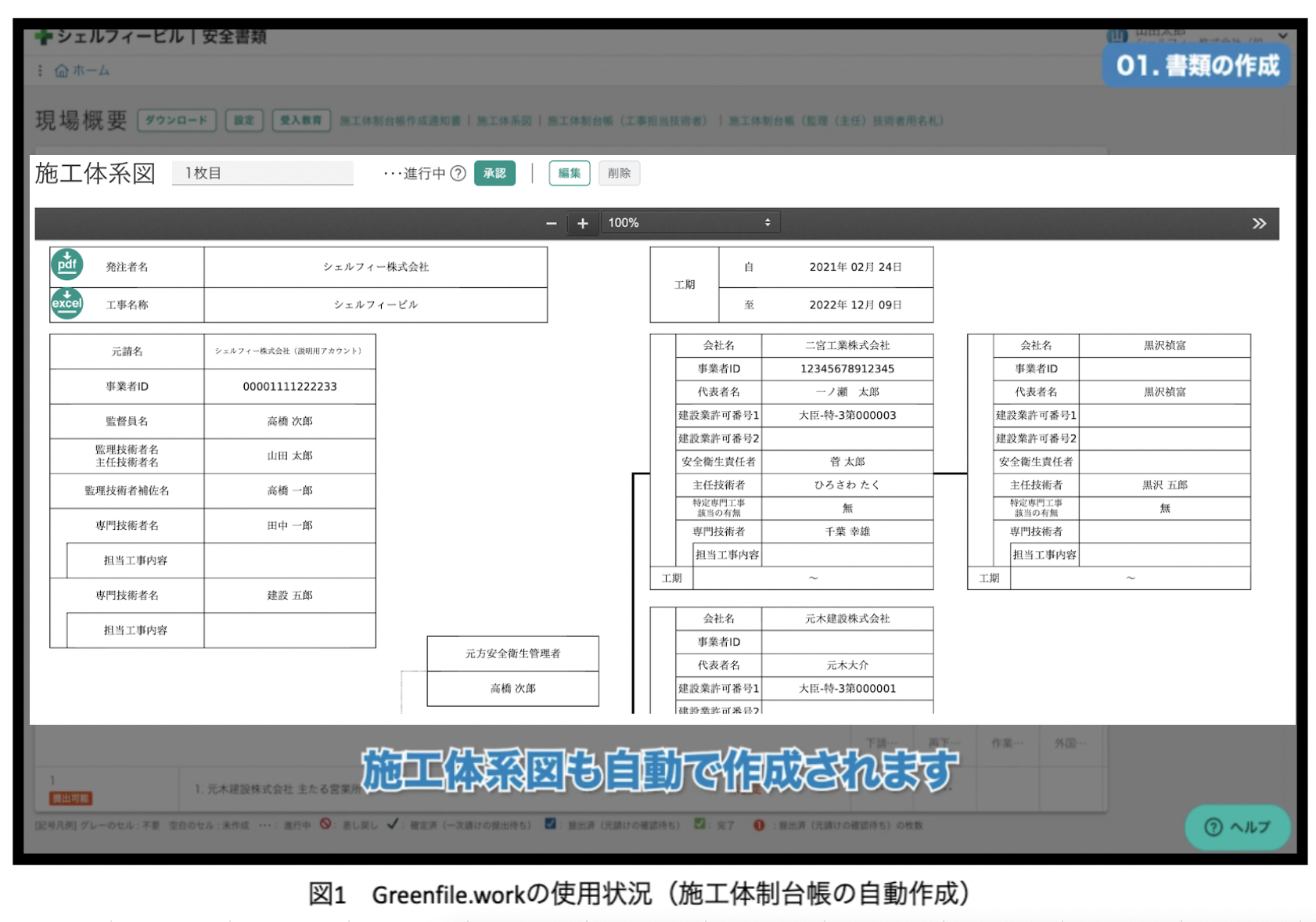
Task: Download the chart as Excel
Action: point(67,303)
